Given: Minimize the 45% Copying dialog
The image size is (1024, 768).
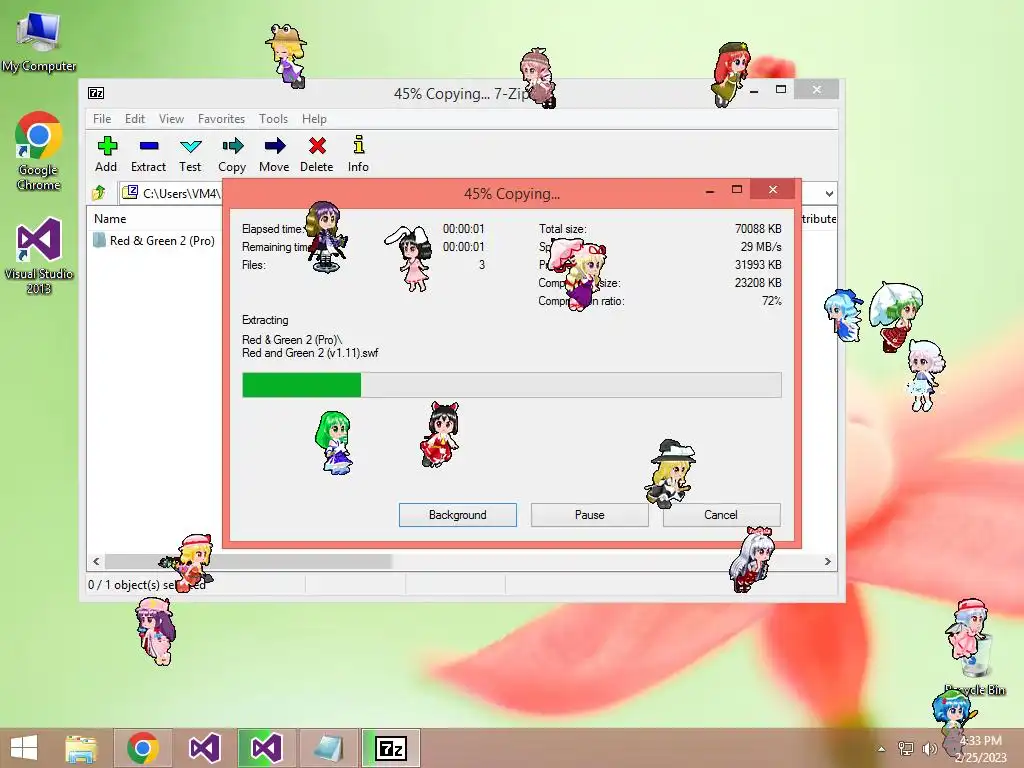Looking at the screenshot, I should point(710,190).
